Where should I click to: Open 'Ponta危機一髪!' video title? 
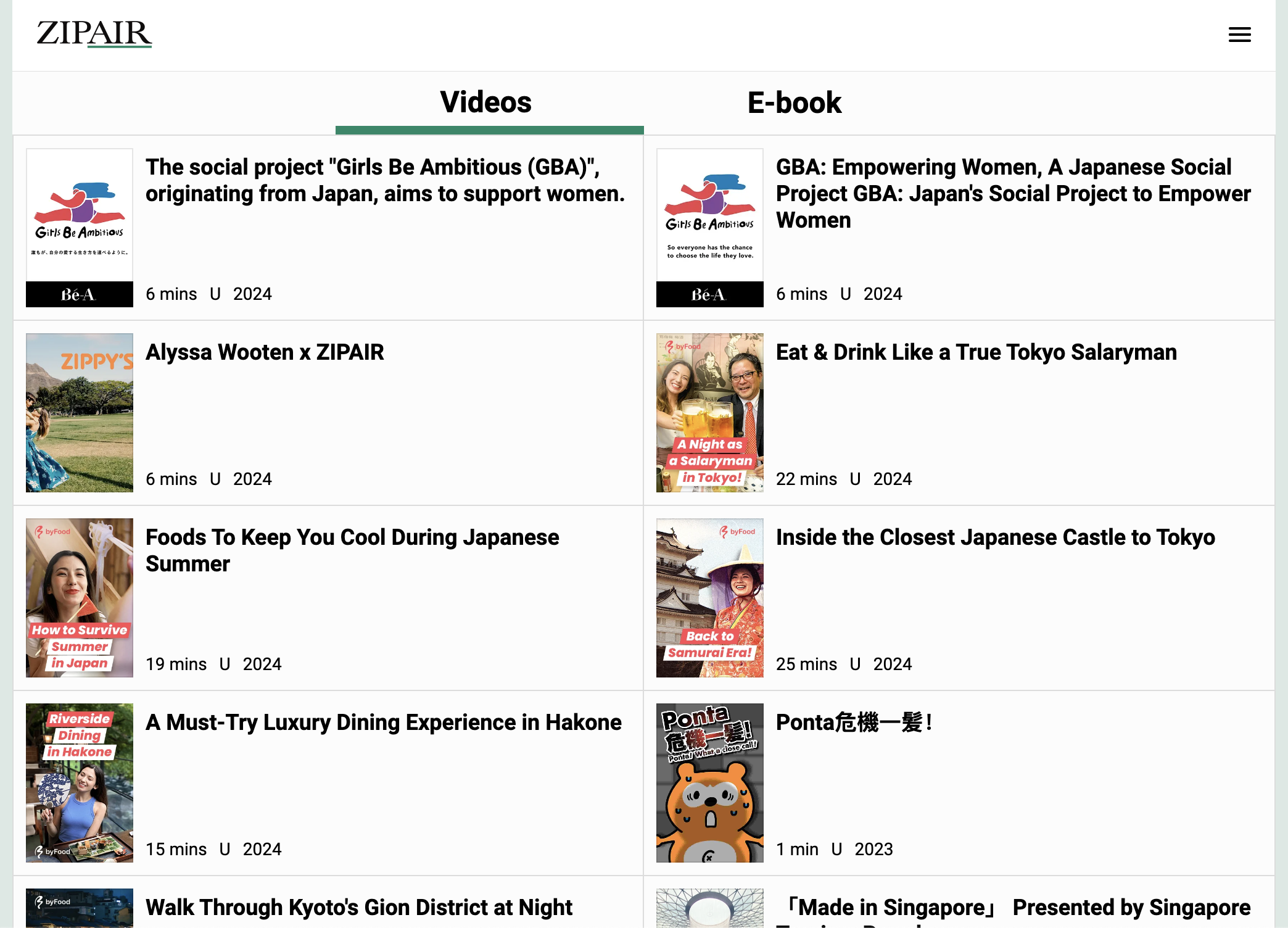854,723
